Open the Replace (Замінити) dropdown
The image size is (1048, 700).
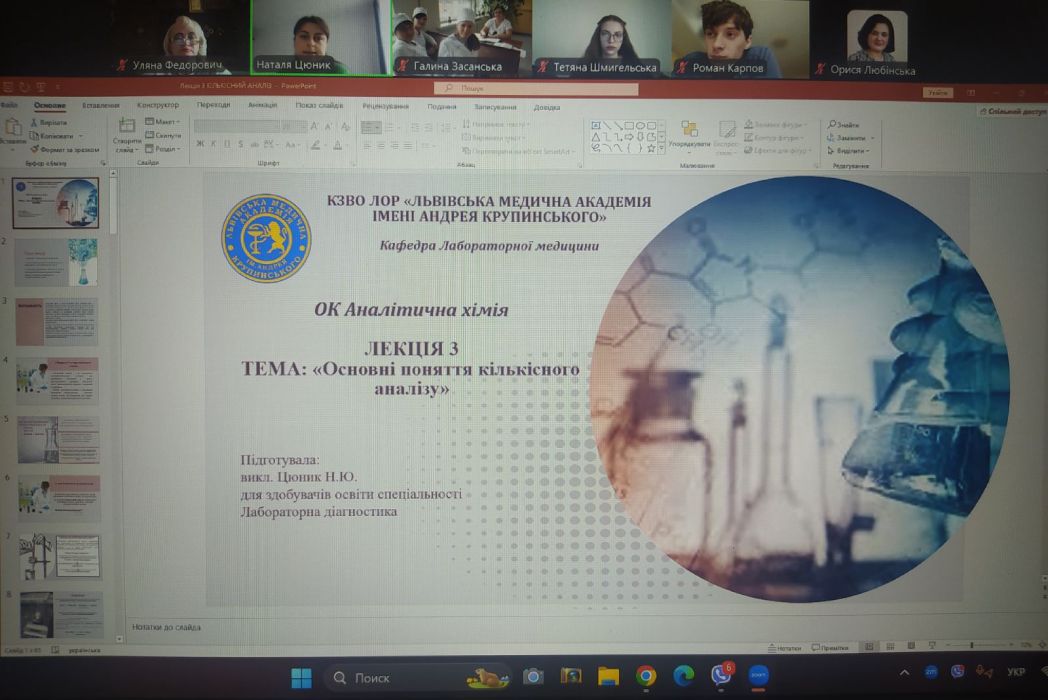(850, 137)
